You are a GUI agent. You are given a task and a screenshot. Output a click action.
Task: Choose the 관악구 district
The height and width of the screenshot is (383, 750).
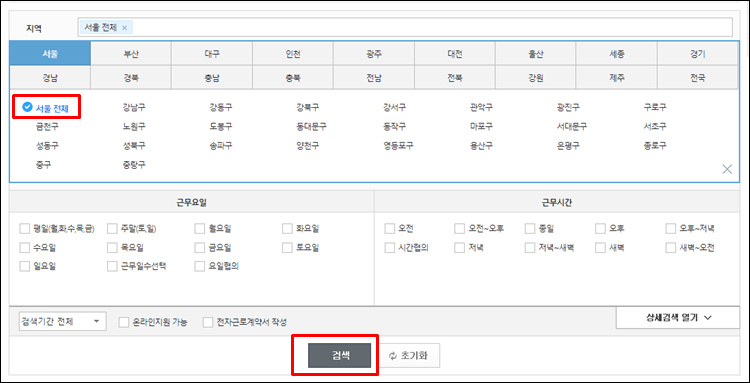[481, 107]
